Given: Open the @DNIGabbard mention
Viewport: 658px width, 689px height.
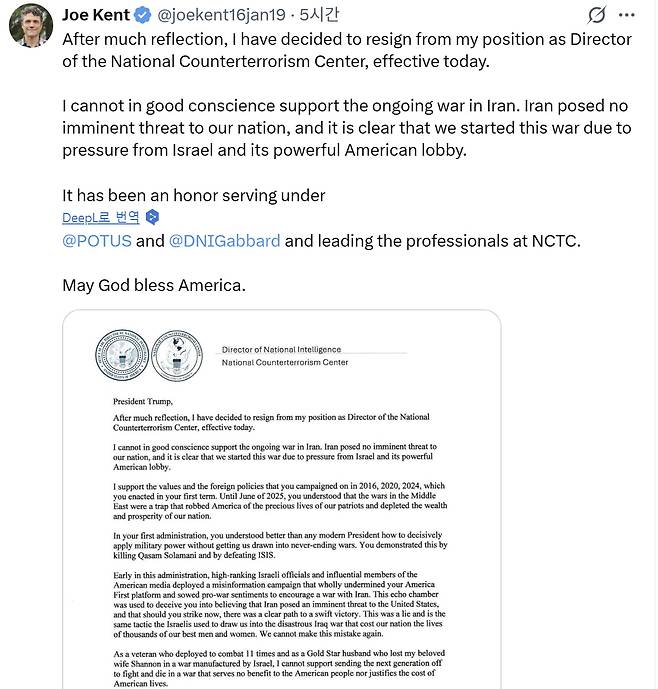Looking at the screenshot, I should tap(224, 241).
